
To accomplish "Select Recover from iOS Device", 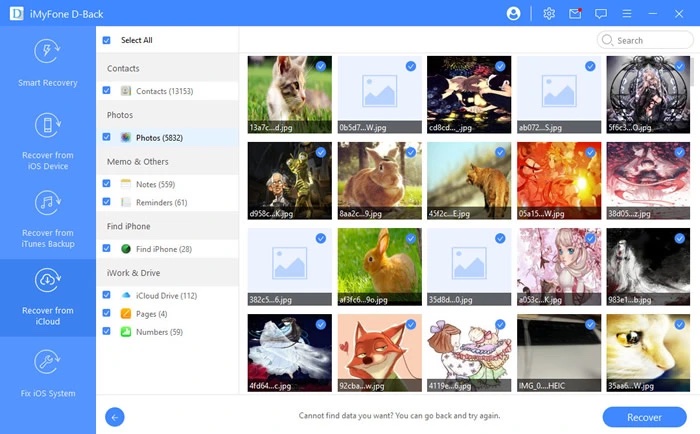I will point(48,141).
